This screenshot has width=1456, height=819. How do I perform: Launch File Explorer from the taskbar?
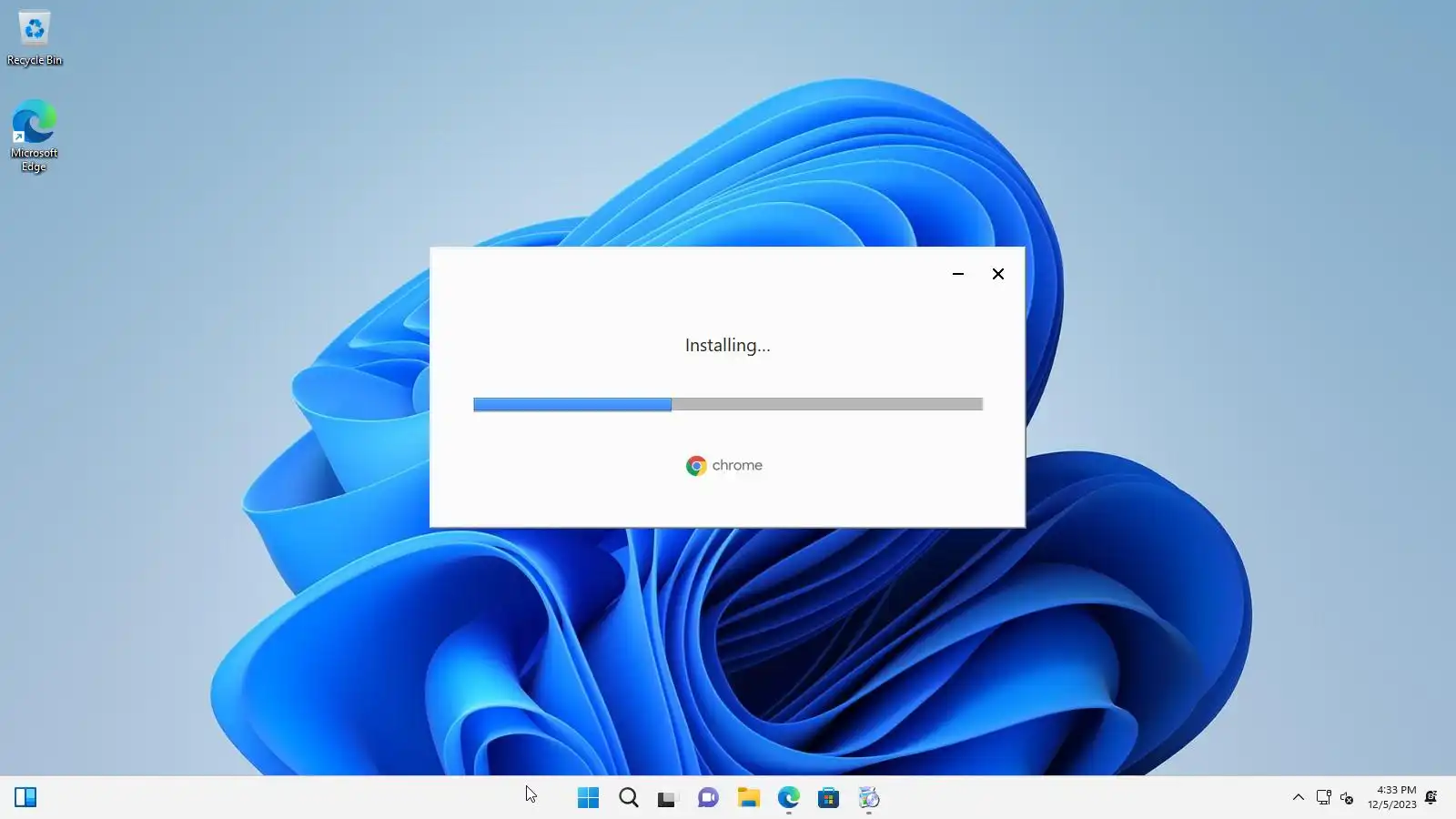click(748, 798)
